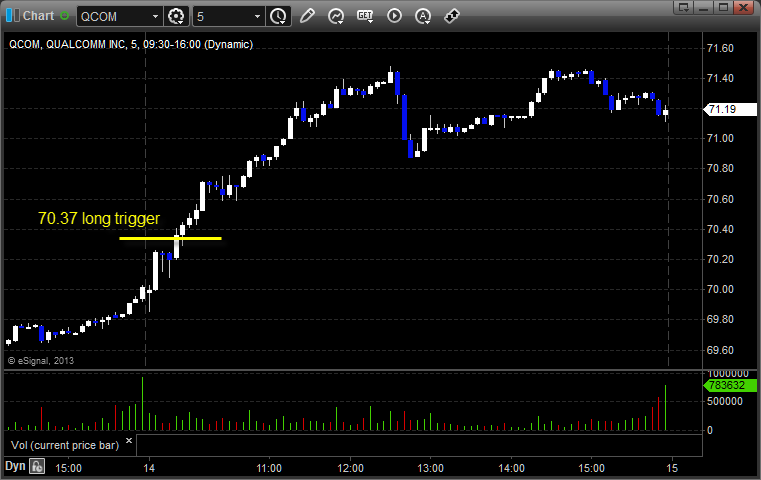Image resolution: width=761 pixels, height=480 pixels.
Task: Maximize the Chart window
Action: (724, 7)
